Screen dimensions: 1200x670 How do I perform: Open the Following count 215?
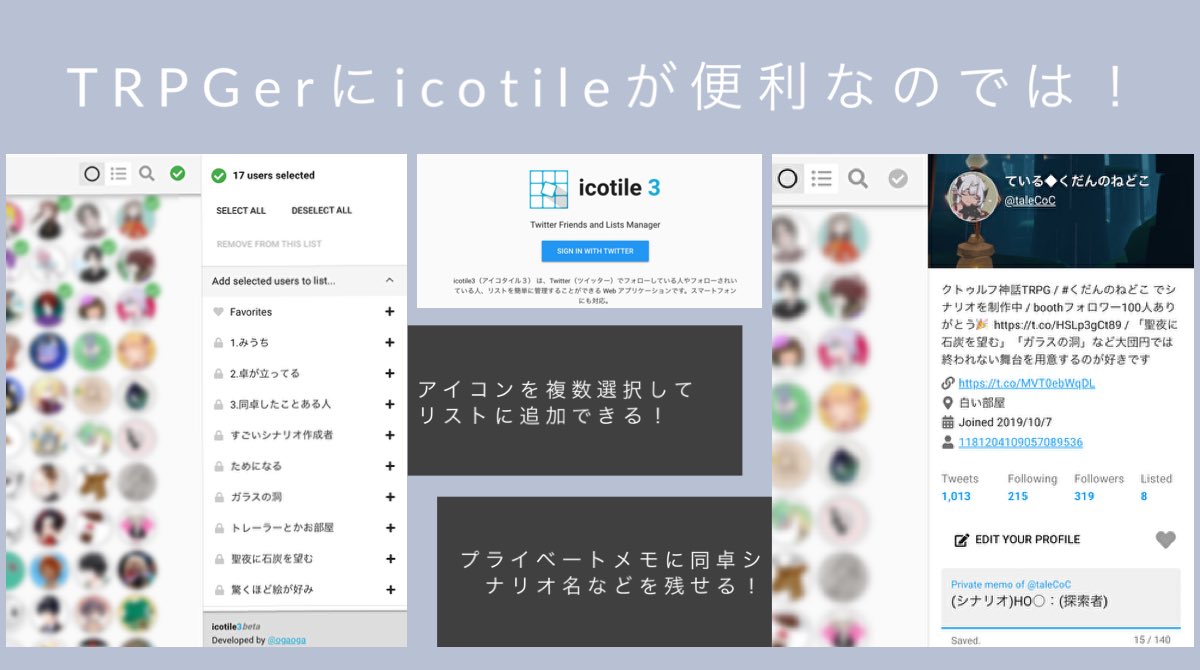pyautogui.click(x=1018, y=496)
